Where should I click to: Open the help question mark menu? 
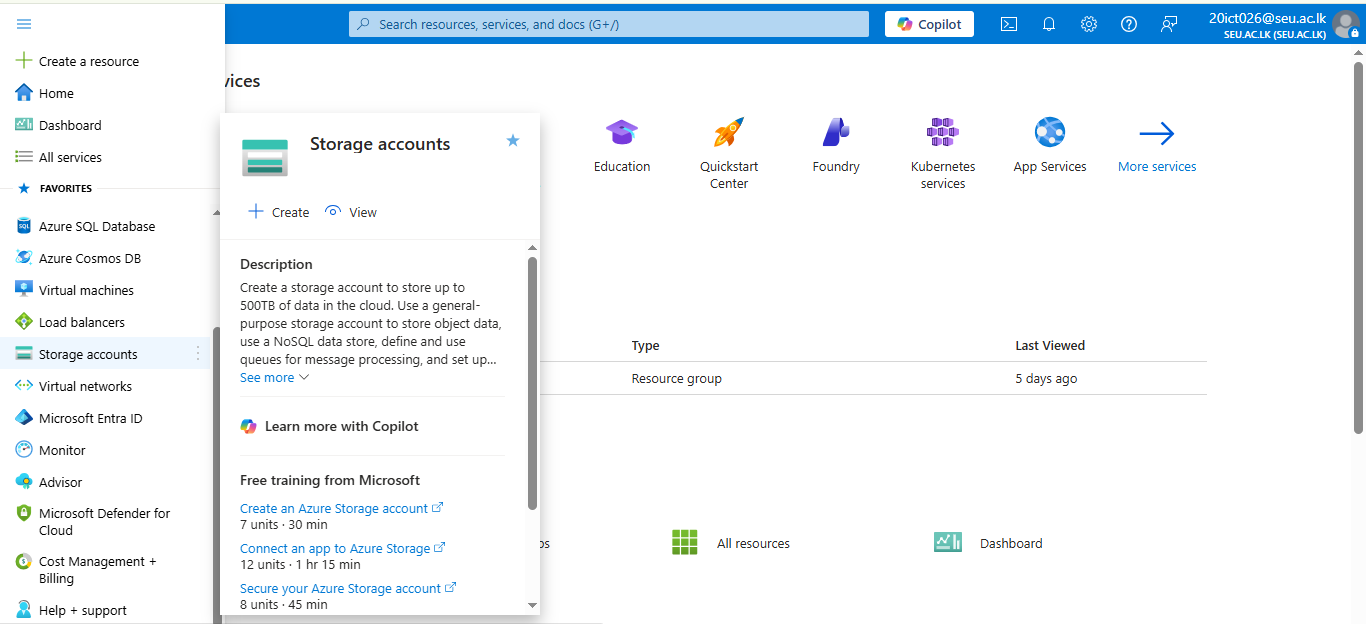click(1129, 24)
